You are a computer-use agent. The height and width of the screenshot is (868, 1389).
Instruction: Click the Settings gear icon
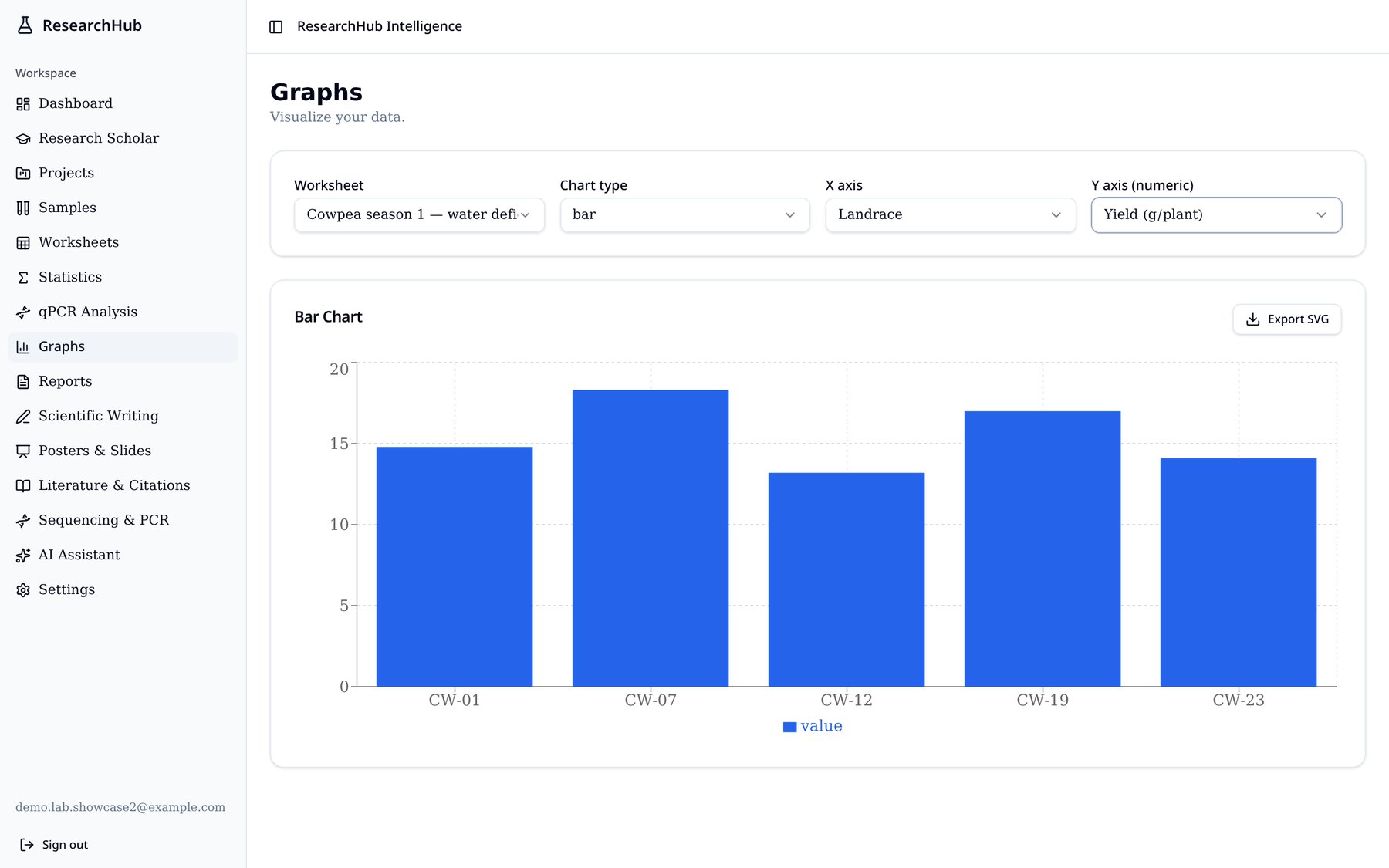click(23, 590)
